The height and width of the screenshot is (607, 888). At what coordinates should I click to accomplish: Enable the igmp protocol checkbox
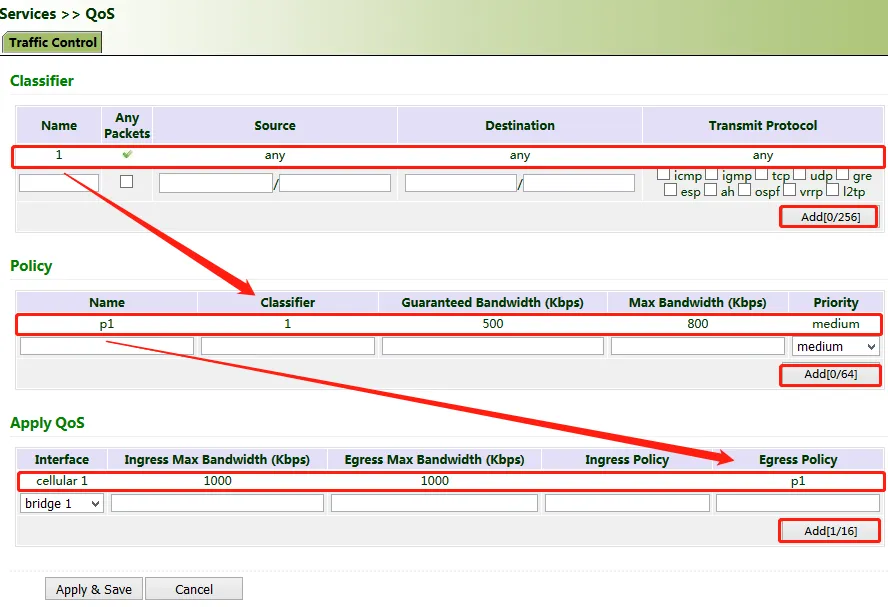pyautogui.click(x=711, y=174)
